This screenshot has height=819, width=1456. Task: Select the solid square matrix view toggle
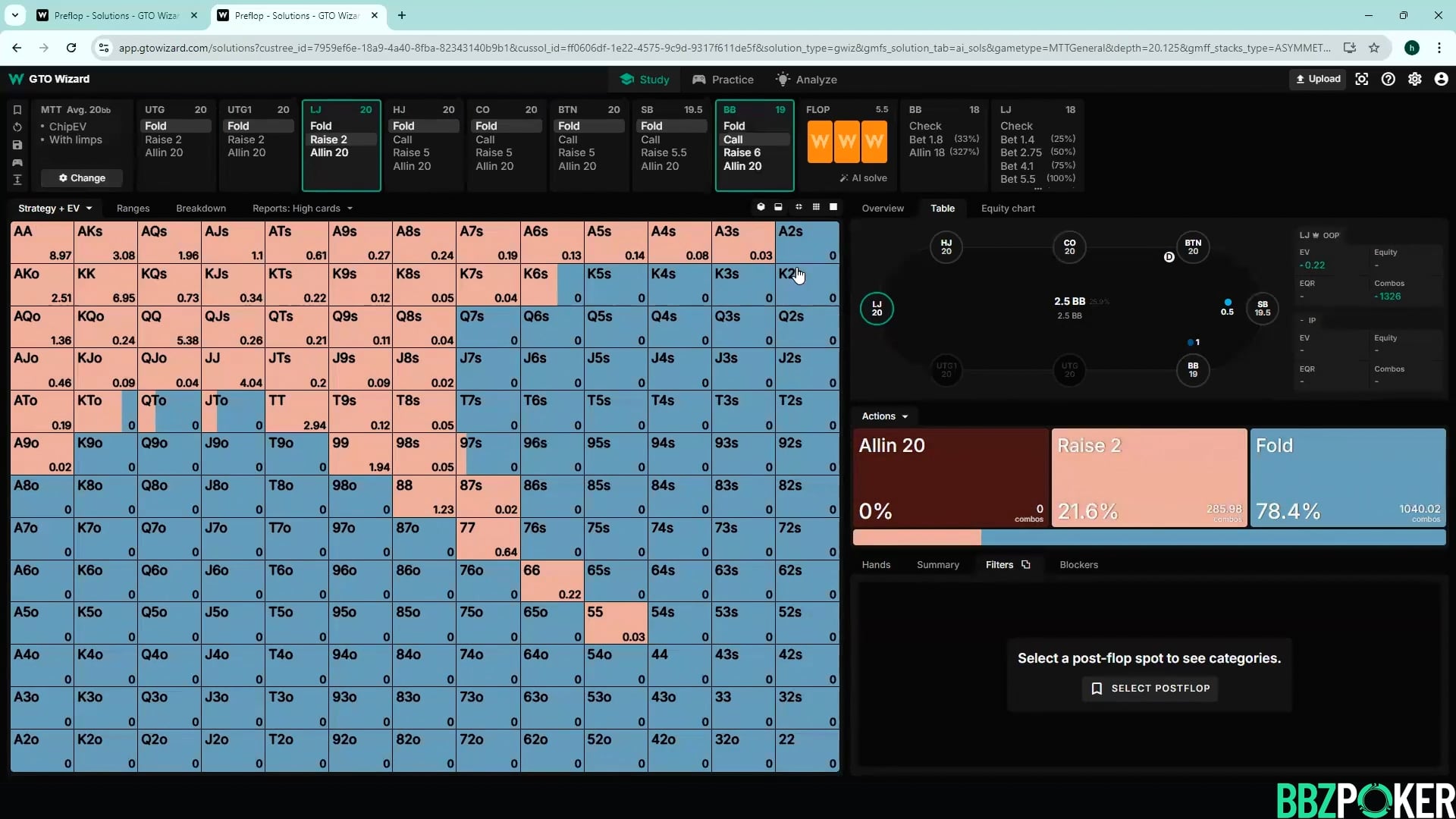[x=833, y=207]
